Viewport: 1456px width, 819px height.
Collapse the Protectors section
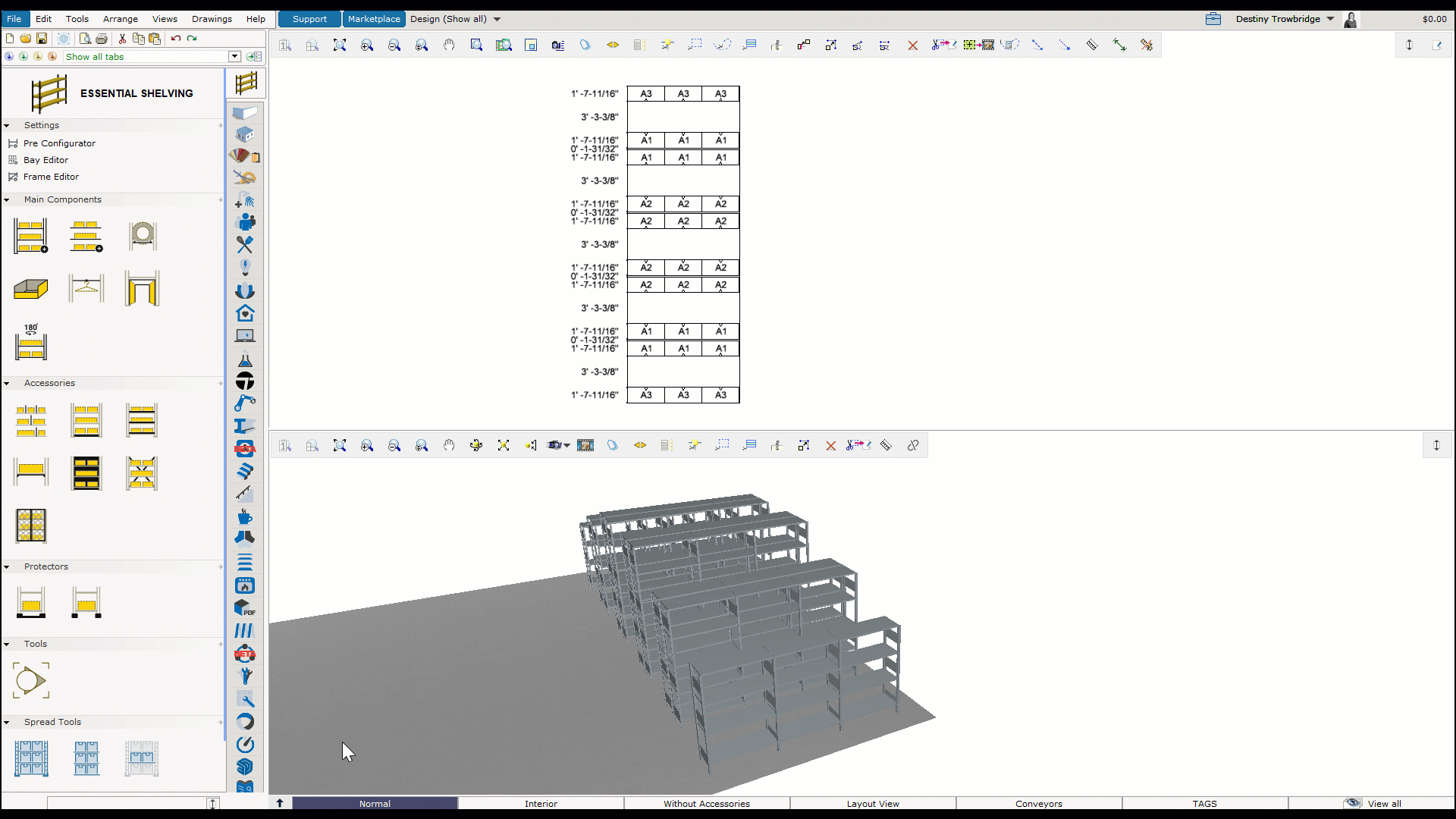click(x=7, y=567)
